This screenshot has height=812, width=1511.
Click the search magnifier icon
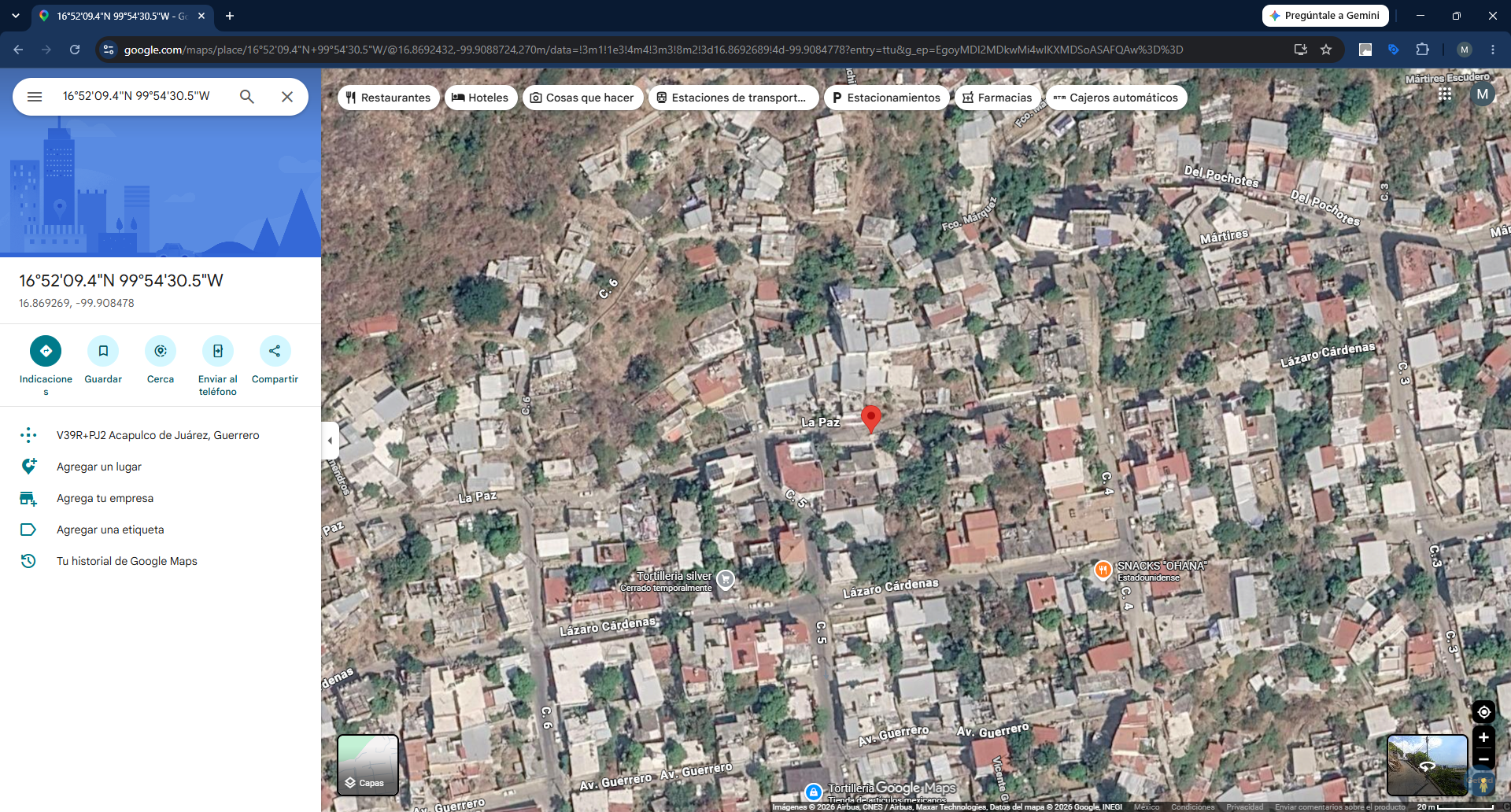click(247, 97)
